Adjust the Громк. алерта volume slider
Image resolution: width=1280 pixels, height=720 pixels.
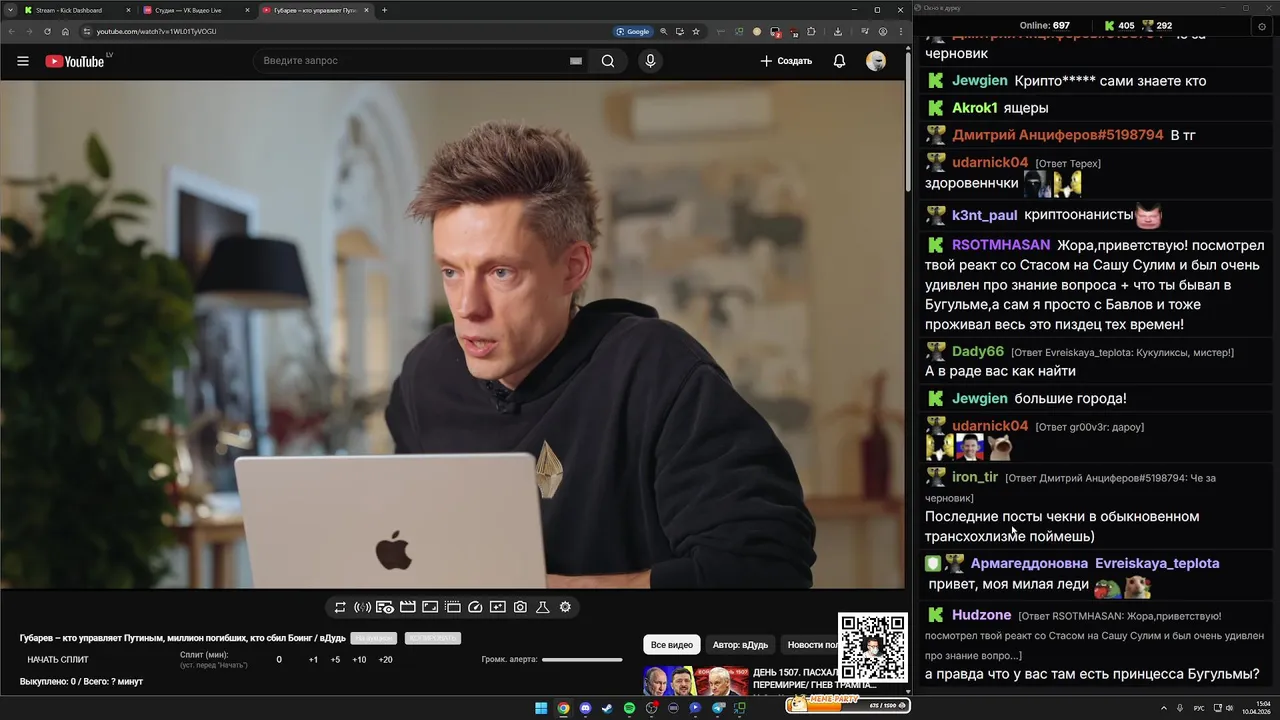pyautogui.click(x=582, y=660)
